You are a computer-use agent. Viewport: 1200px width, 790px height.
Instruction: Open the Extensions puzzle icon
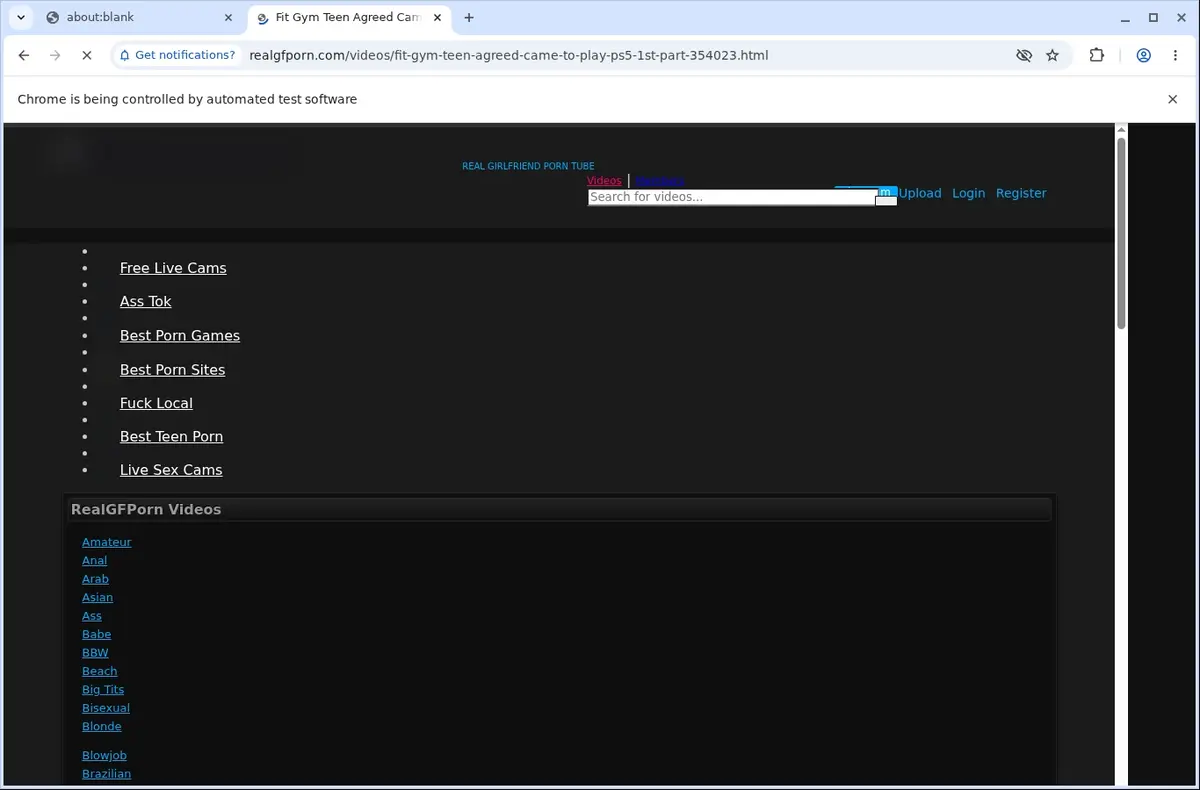coord(1097,56)
